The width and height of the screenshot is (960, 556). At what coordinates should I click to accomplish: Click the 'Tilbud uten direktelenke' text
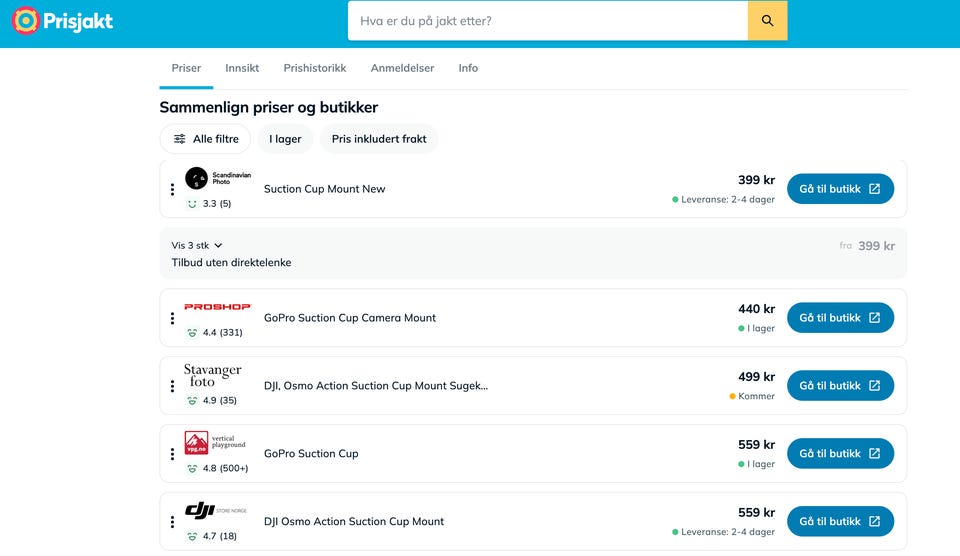tap(231, 263)
